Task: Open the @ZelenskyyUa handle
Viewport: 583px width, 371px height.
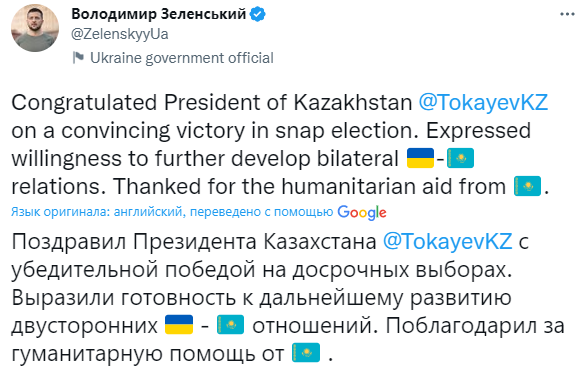Action: tap(120, 34)
